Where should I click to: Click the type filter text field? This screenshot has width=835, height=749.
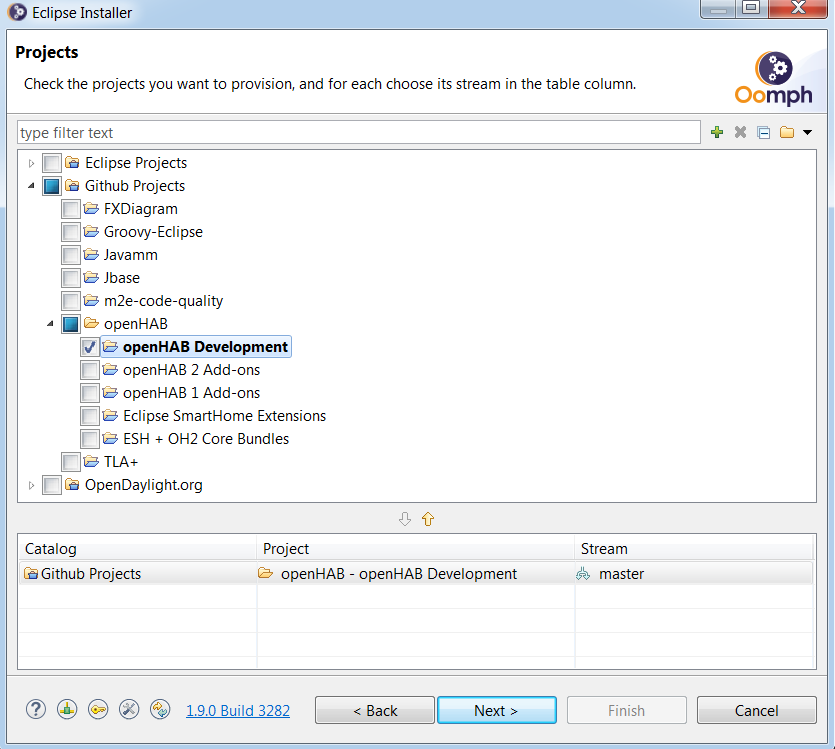coord(358,133)
